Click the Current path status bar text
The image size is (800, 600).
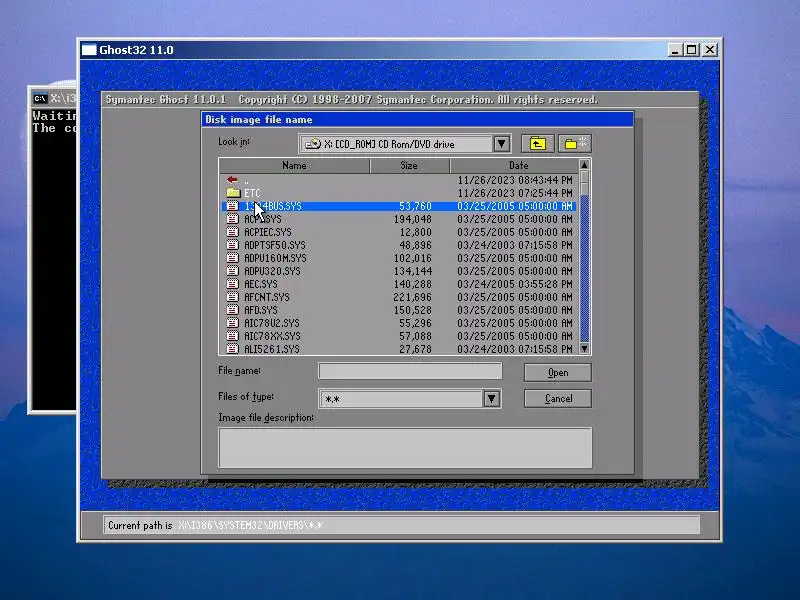[215, 525]
